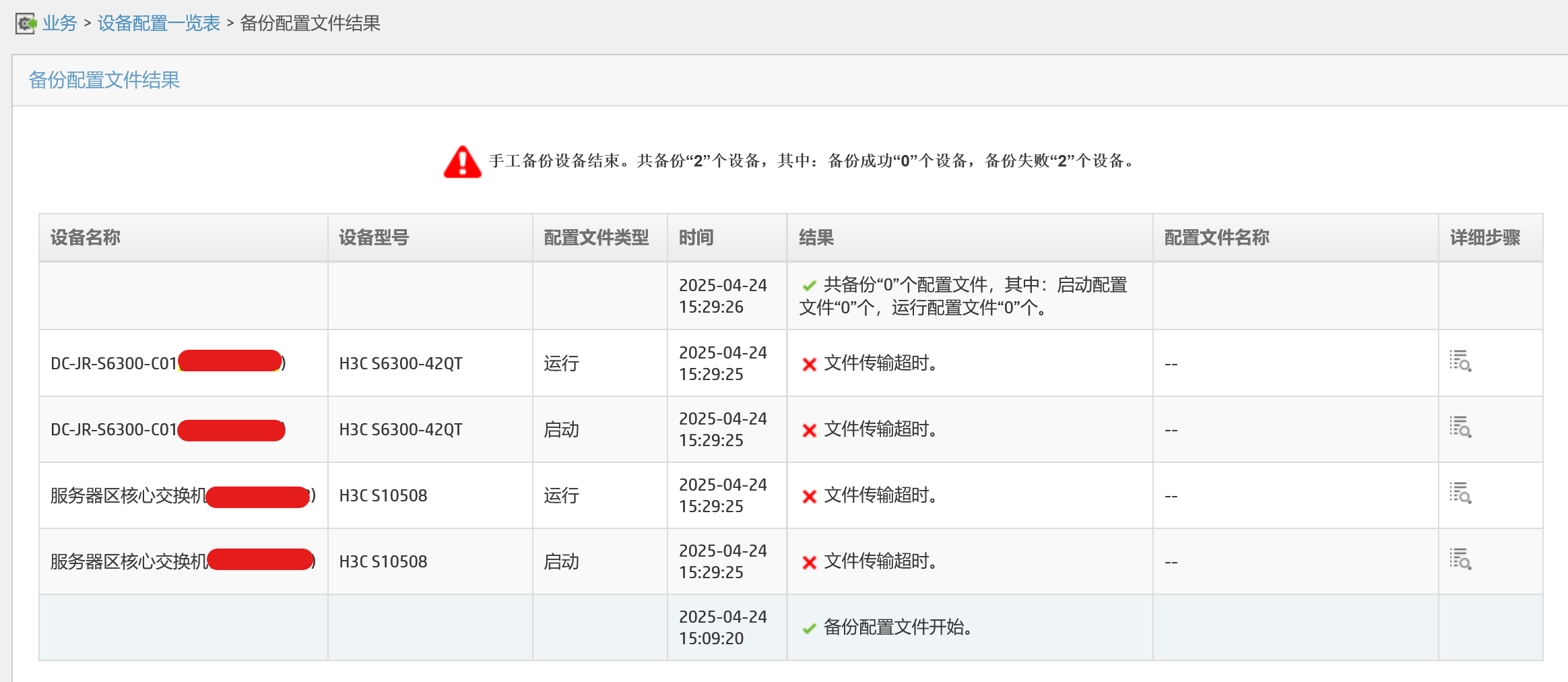Click the 备份配置文件结果 panel title

(x=104, y=80)
